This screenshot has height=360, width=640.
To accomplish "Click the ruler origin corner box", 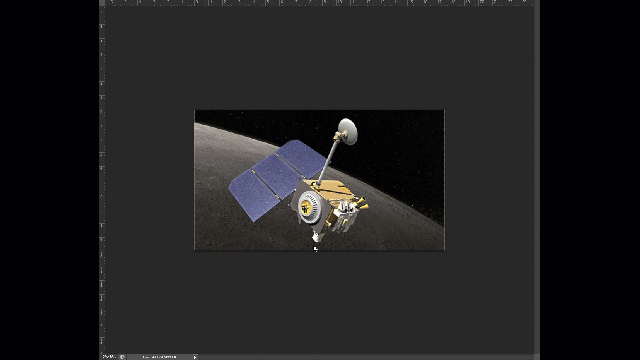I will [102, 2].
